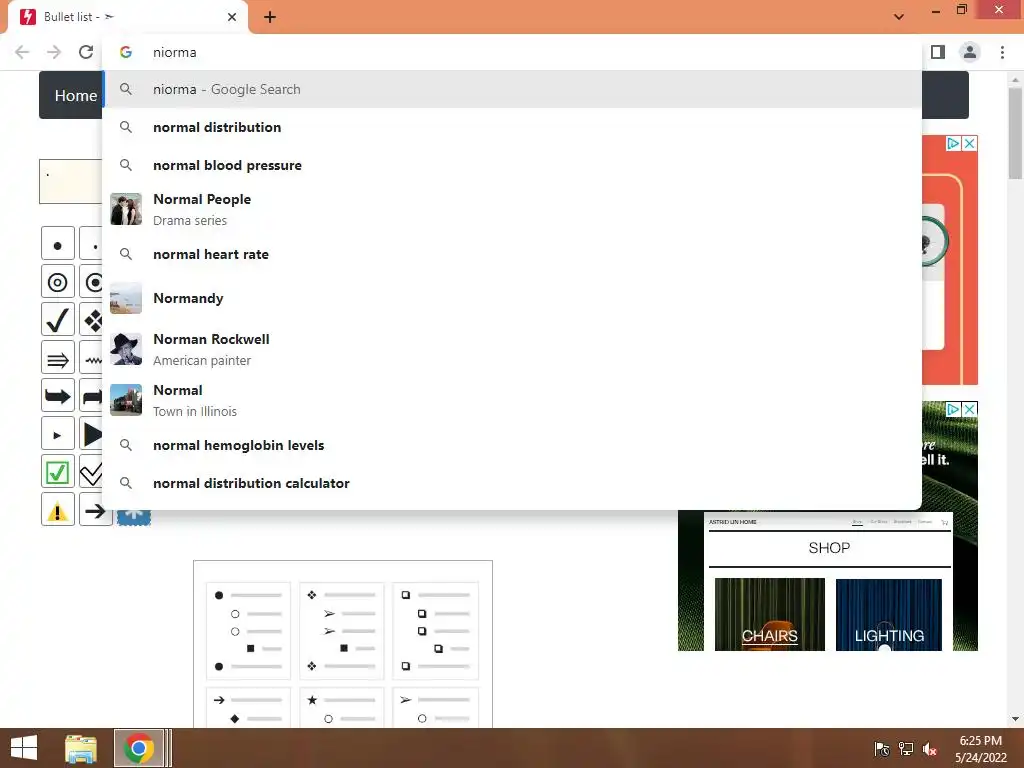The image size is (1024, 768).
Task: Click the LIGHTING image in the ad
Action: [889, 614]
